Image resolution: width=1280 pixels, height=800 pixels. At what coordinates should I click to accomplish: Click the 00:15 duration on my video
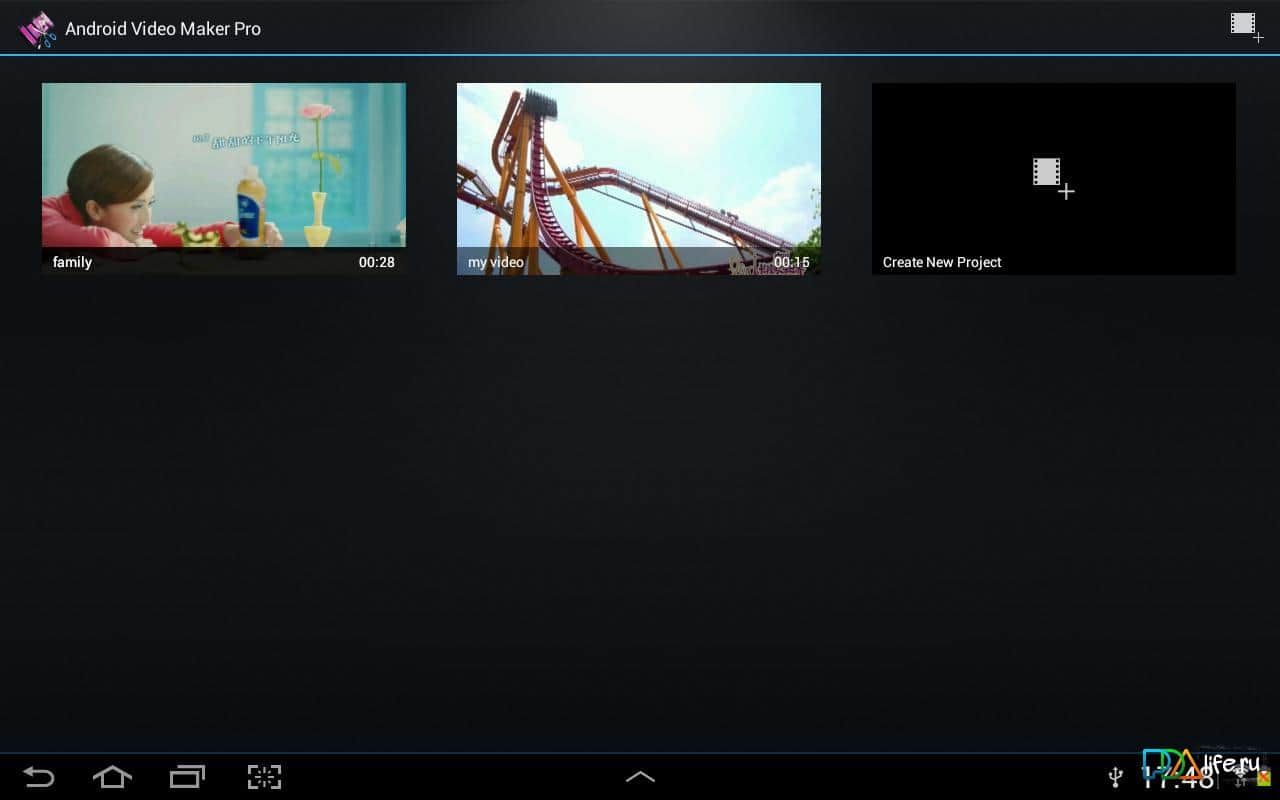(x=791, y=262)
